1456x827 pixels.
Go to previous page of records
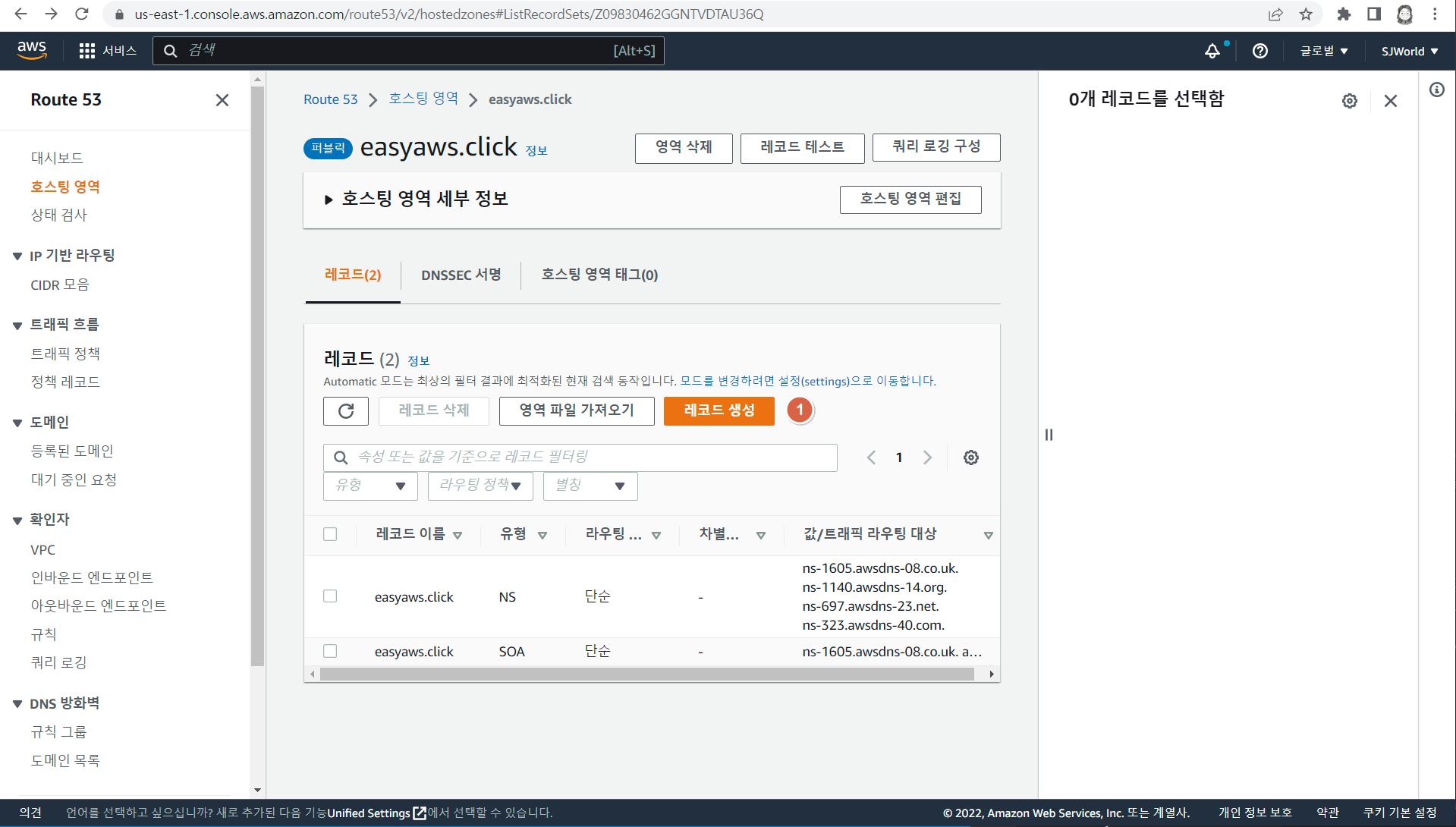coord(871,458)
